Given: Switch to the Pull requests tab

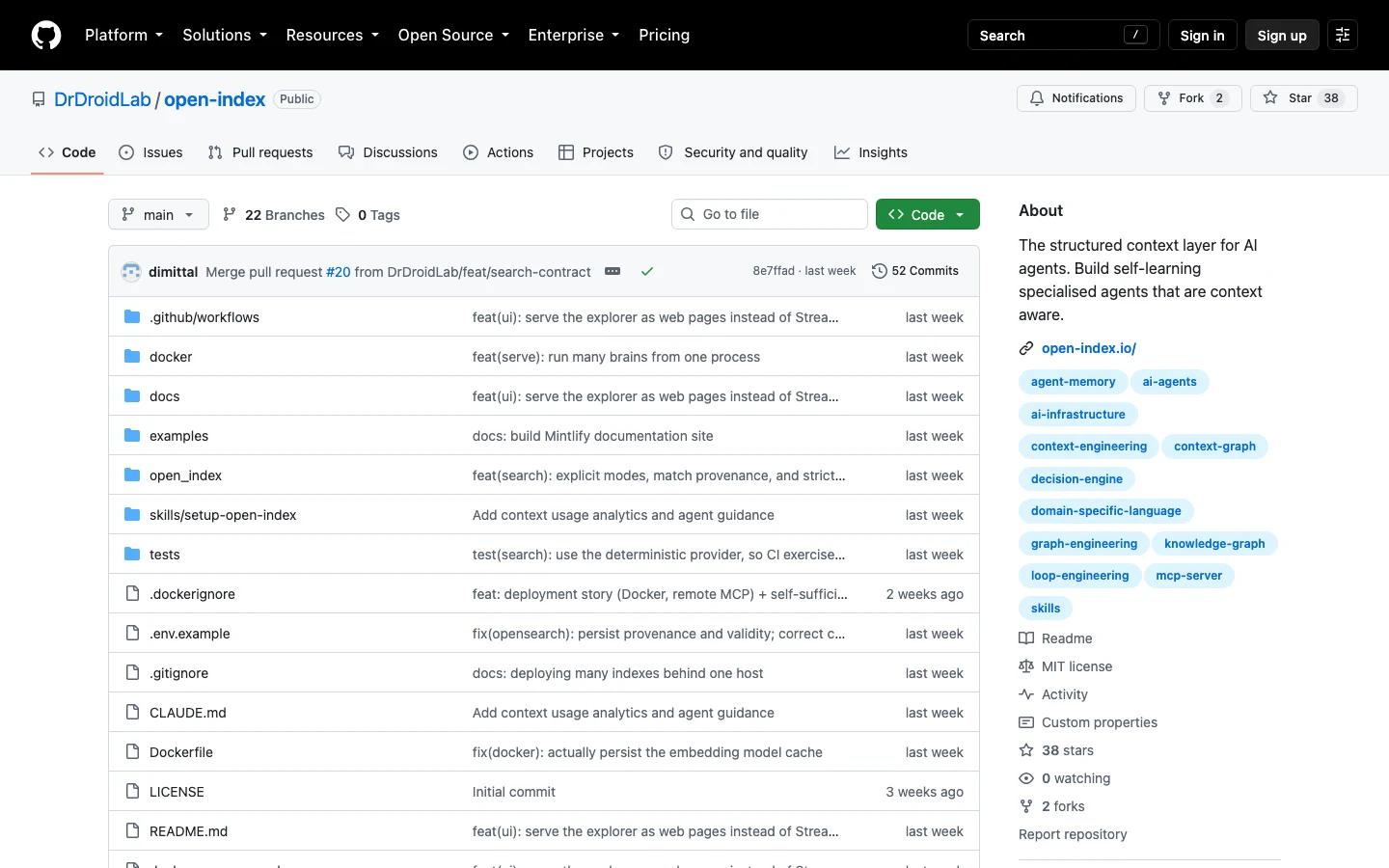Looking at the screenshot, I should coord(260,152).
